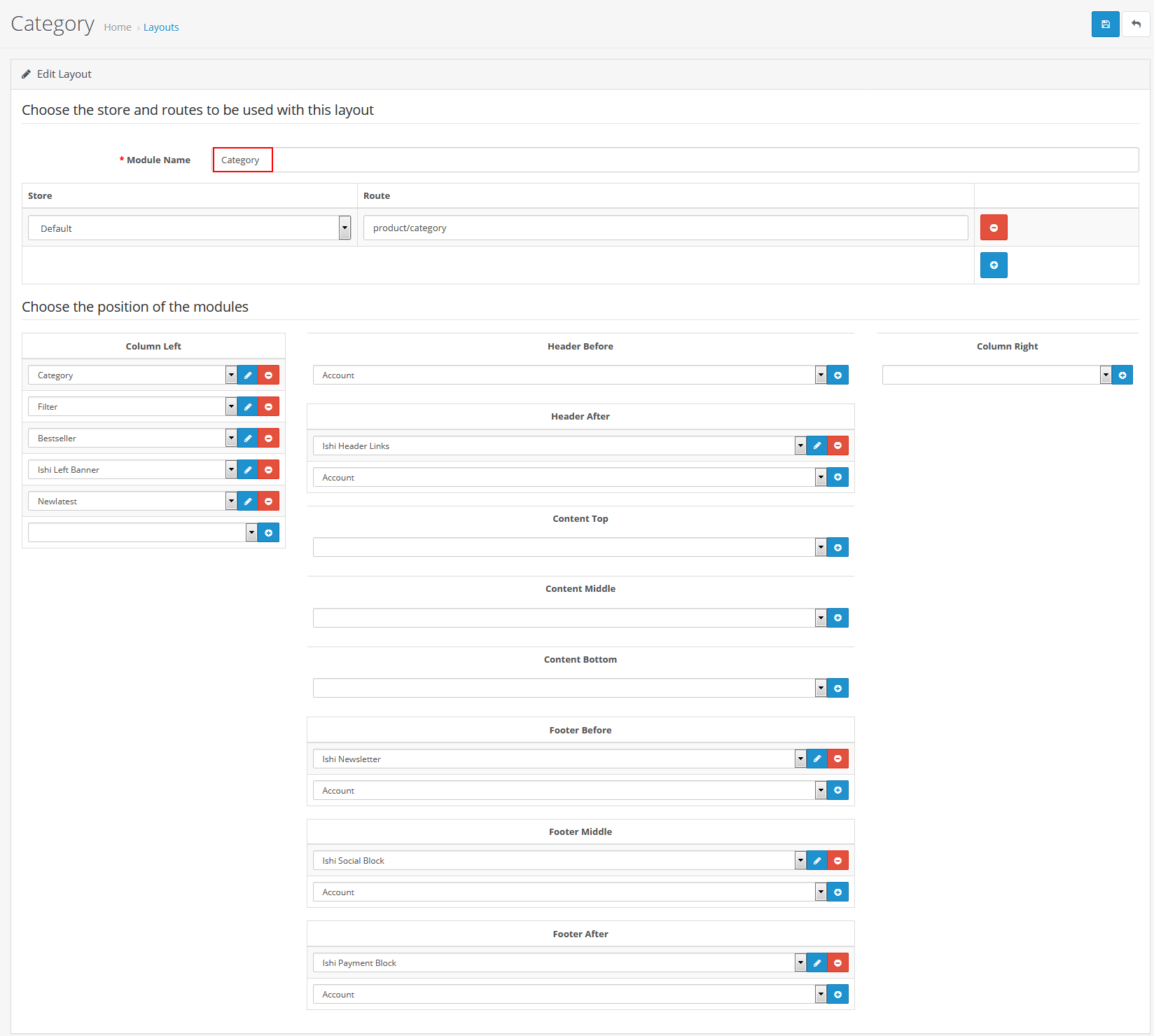Screen dimensions: 1154x1036
Task: Edit the Ishi Payment Block module
Action: point(816,963)
